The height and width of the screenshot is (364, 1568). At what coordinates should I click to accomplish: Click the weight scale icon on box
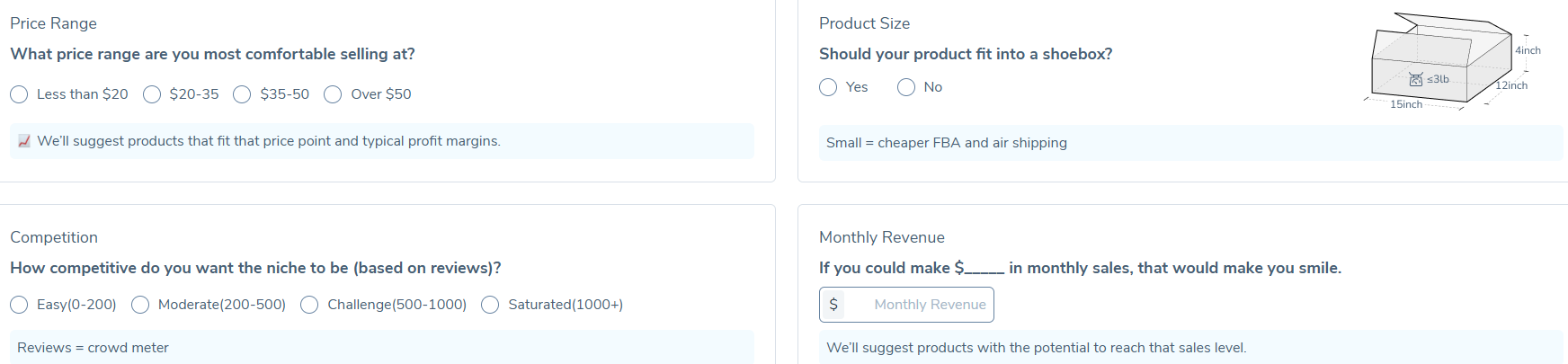tap(1416, 80)
